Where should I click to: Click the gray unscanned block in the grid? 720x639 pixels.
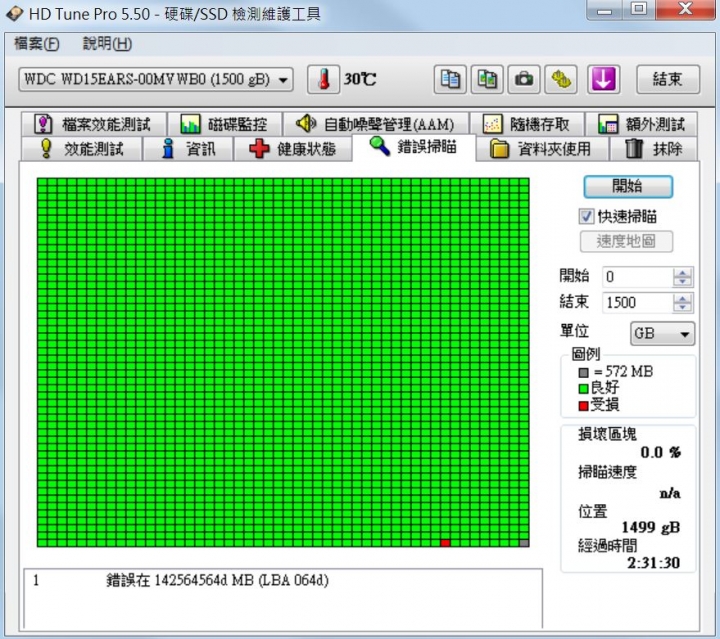pyautogui.click(x=524, y=543)
